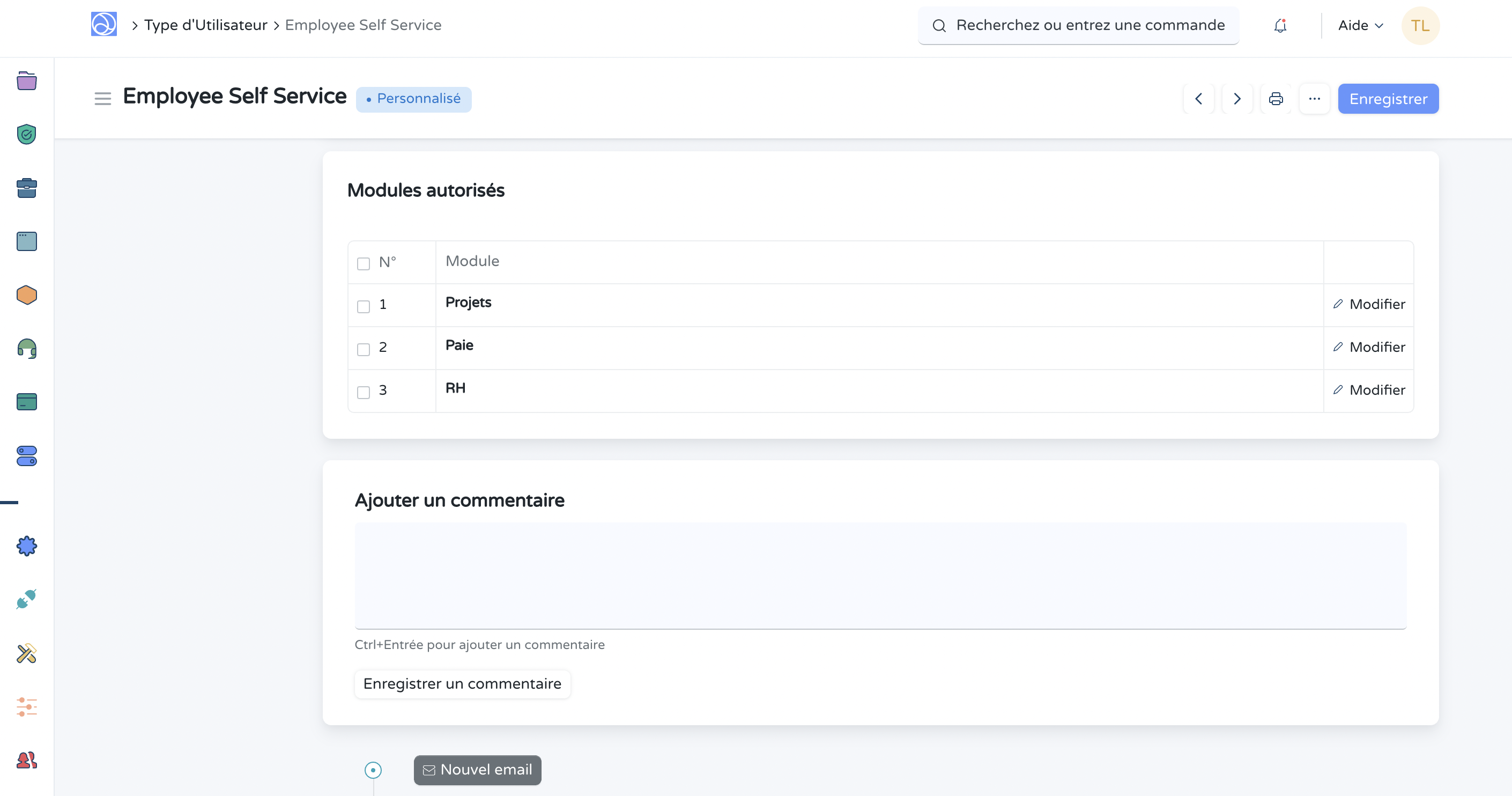Check the Projets row checkbox
Viewport: 1512px width, 796px height.
[364, 306]
